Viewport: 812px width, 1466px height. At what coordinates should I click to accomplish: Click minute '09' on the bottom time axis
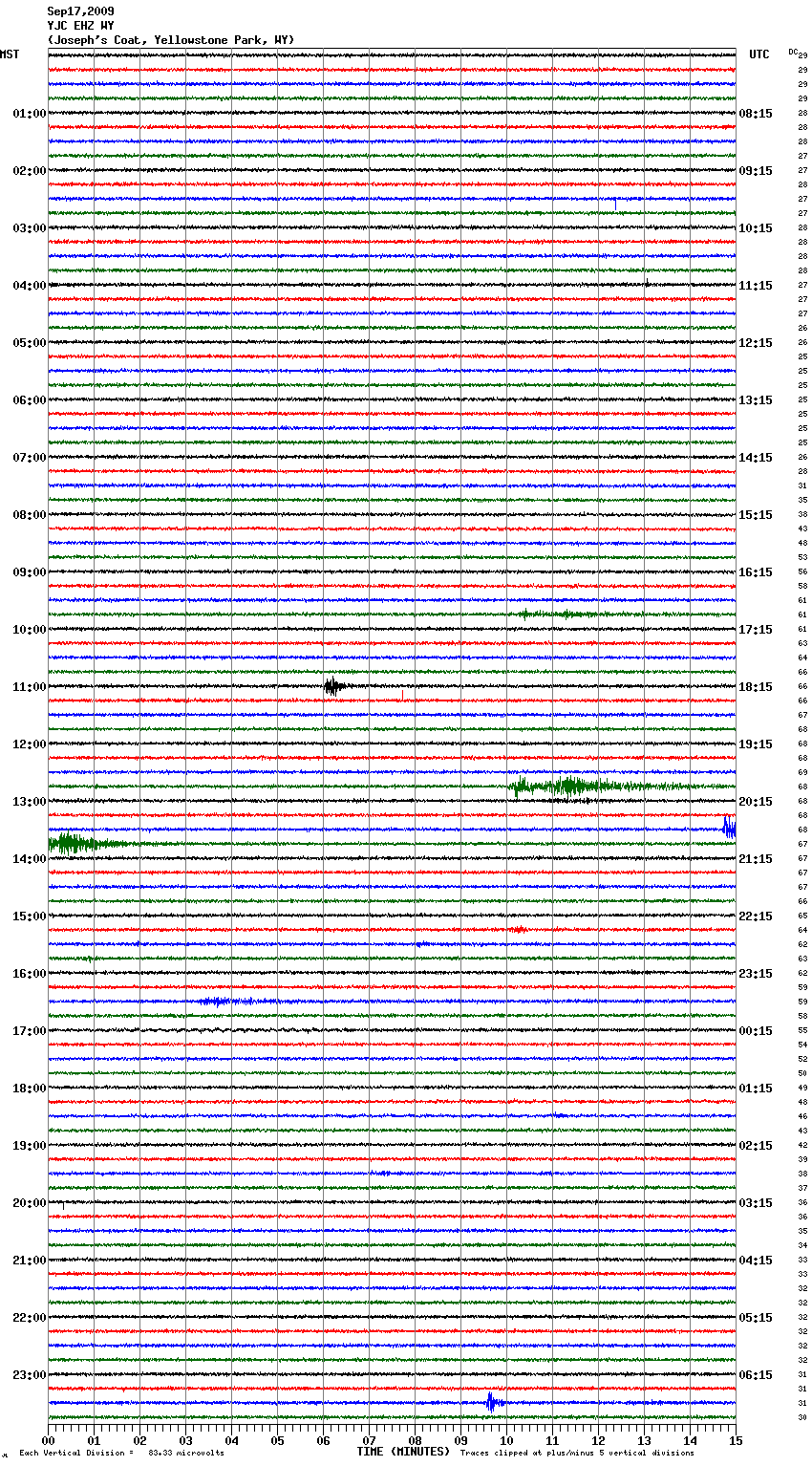tap(460, 1440)
